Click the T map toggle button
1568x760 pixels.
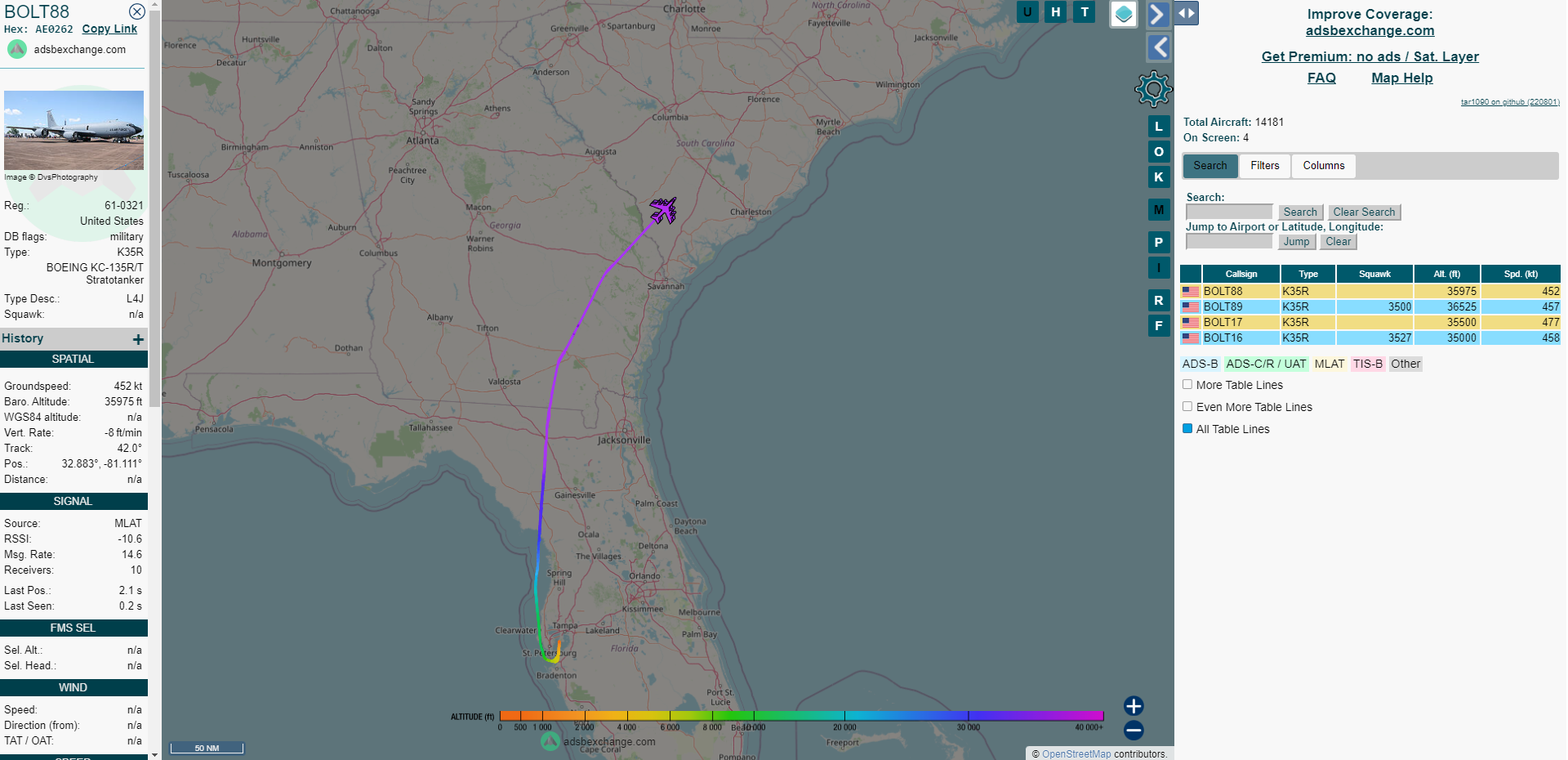pyautogui.click(x=1085, y=11)
